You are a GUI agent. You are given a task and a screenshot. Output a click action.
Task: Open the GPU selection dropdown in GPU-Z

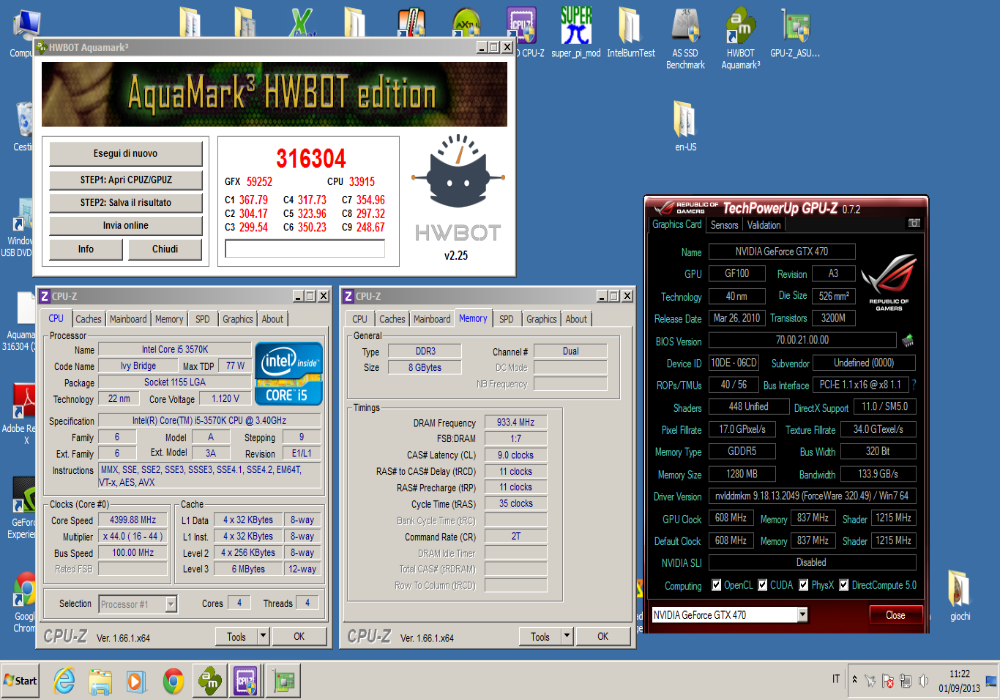tap(802, 615)
